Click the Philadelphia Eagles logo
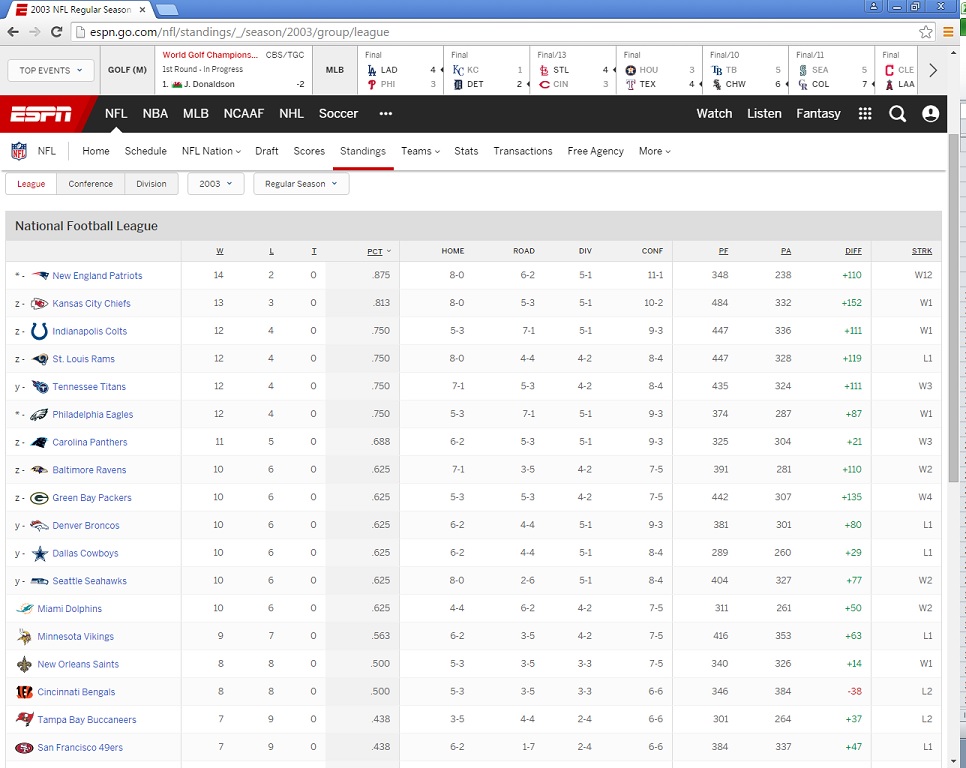 click(39, 414)
